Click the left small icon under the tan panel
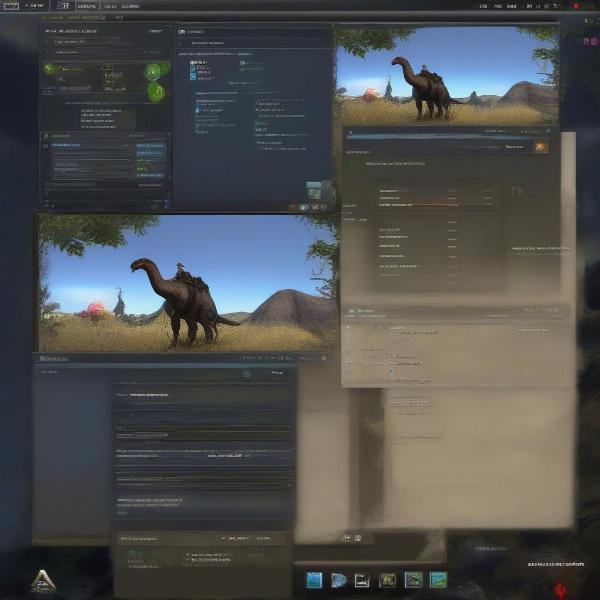Image resolution: width=600 pixels, height=600 pixels. tap(347, 538)
